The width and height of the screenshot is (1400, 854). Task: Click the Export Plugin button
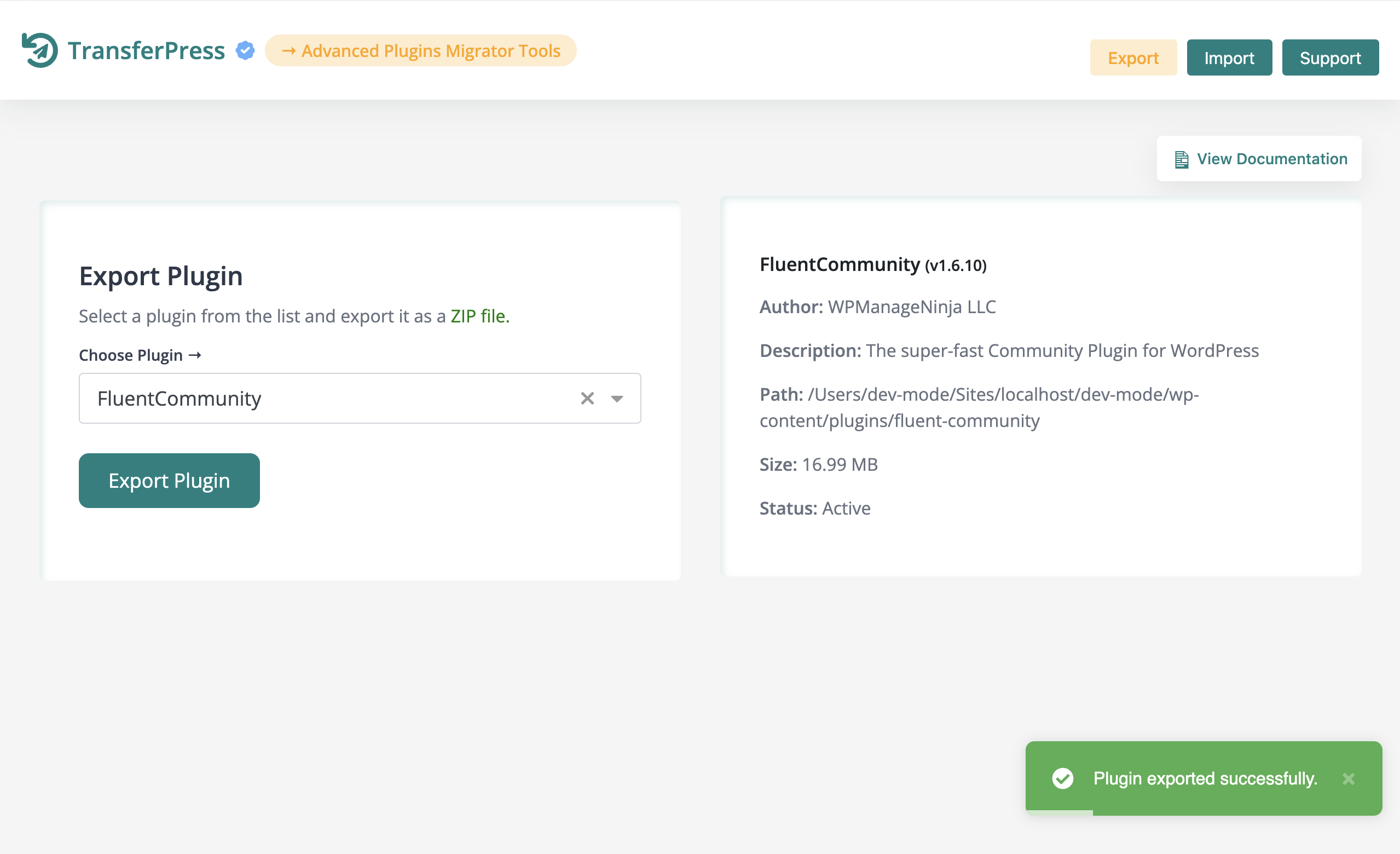[x=169, y=481]
